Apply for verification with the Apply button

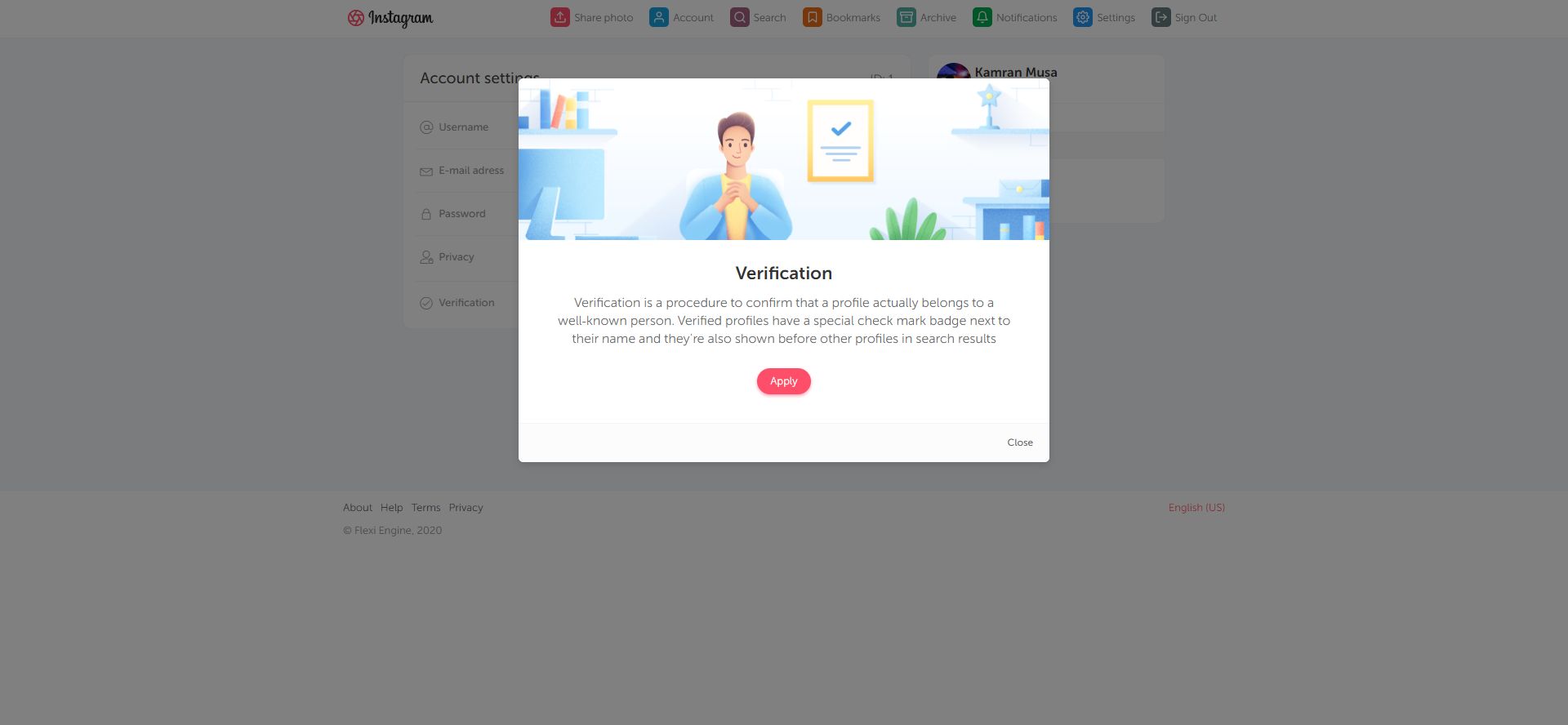(784, 381)
